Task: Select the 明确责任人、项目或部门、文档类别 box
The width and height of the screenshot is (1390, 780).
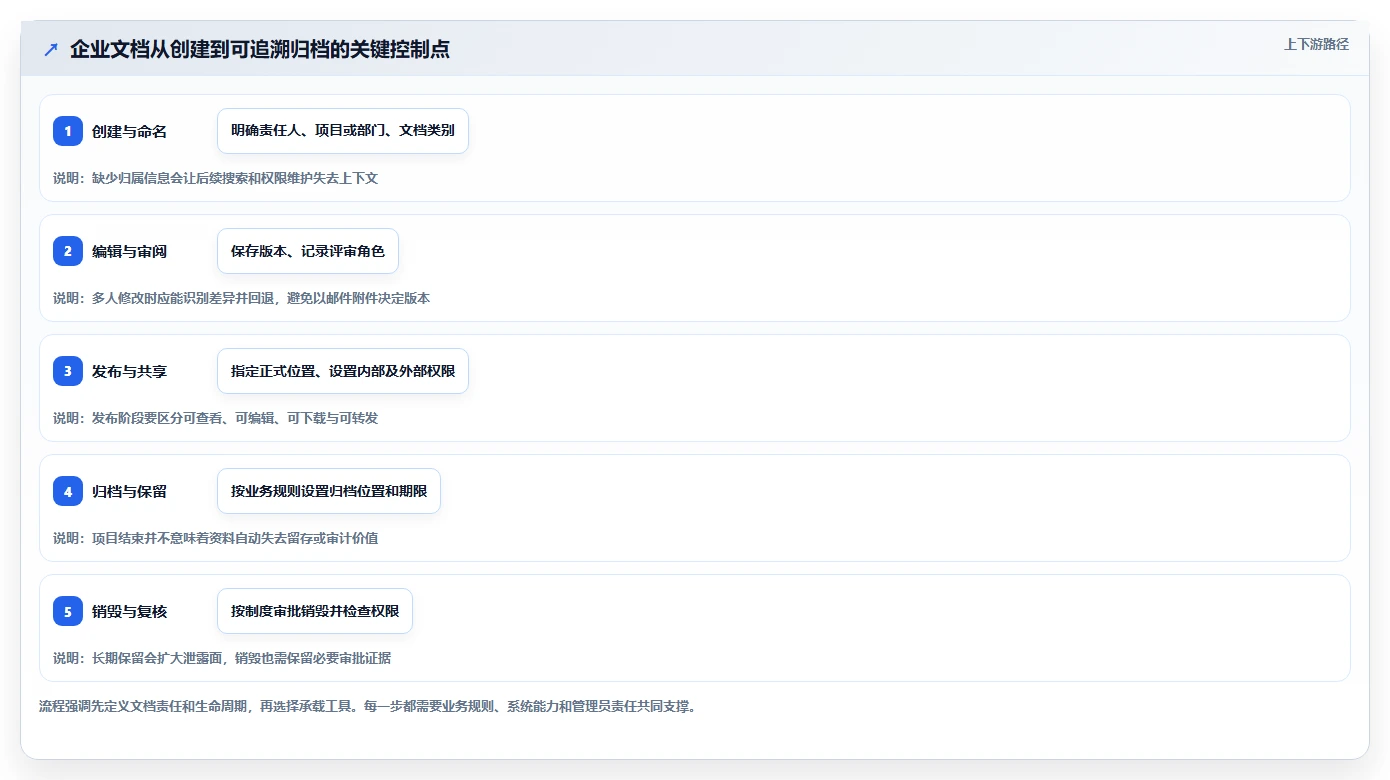Action: [x=343, y=131]
